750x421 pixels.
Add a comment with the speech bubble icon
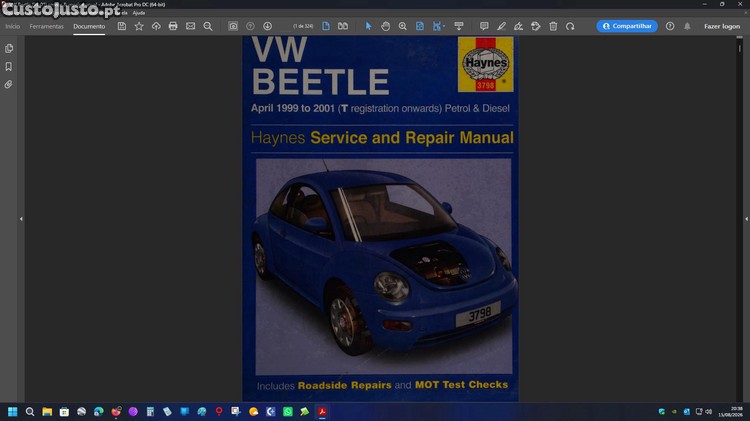[484, 26]
